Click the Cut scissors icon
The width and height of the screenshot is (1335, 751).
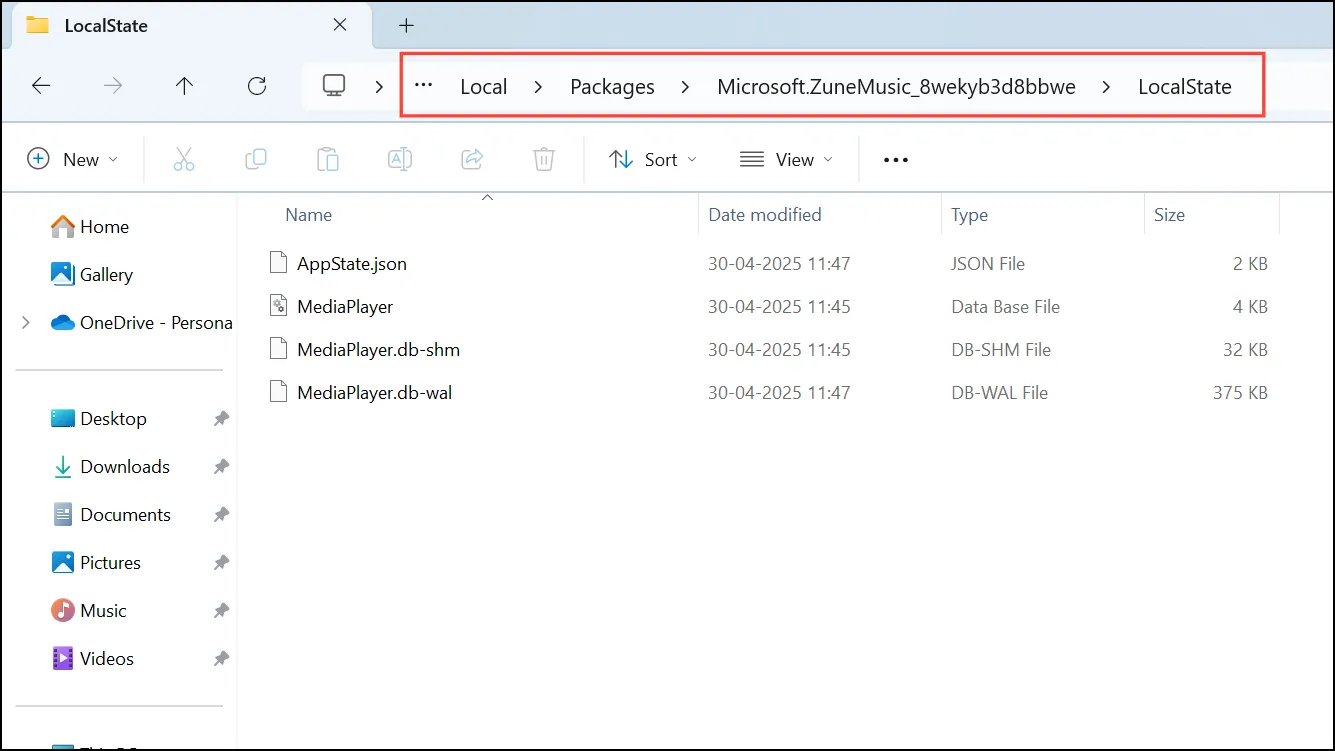coord(184,159)
